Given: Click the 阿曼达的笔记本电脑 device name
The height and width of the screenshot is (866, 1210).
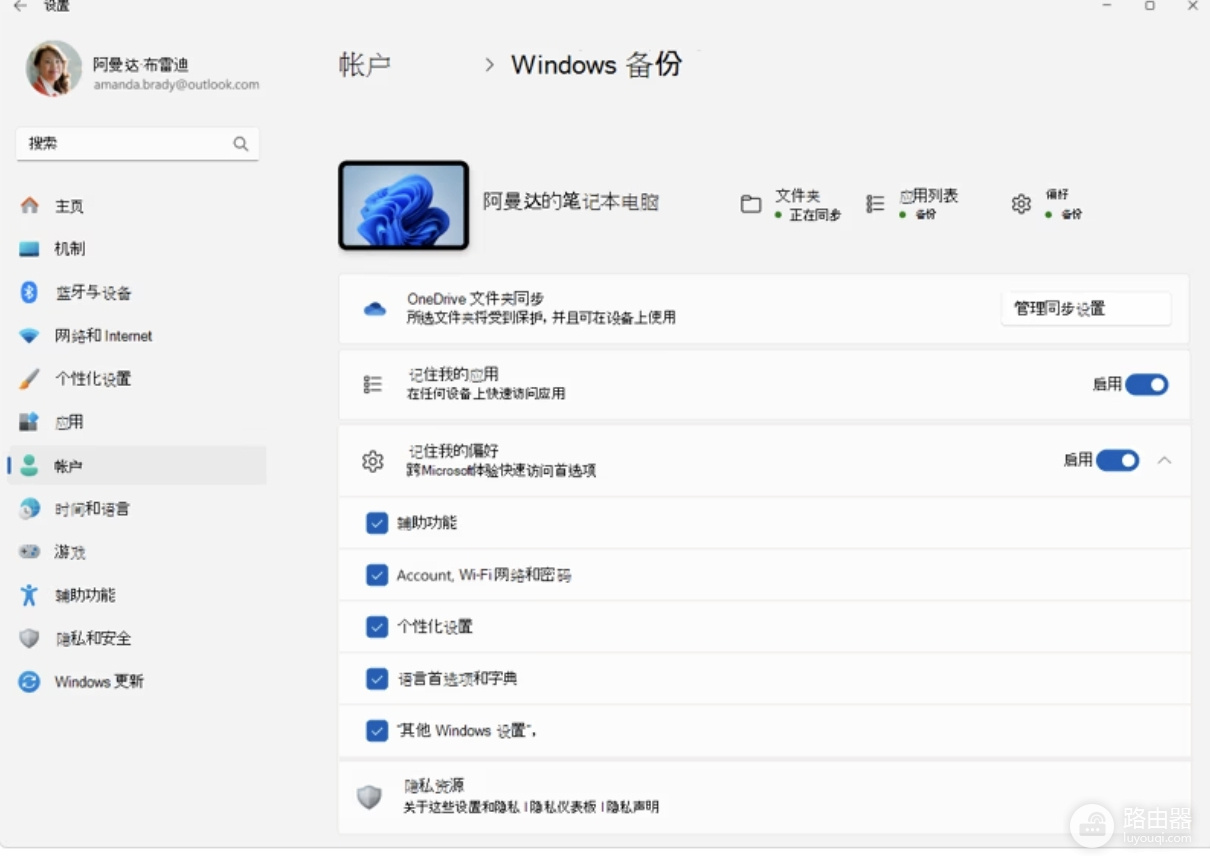Looking at the screenshot, I should tap(571, 203).
